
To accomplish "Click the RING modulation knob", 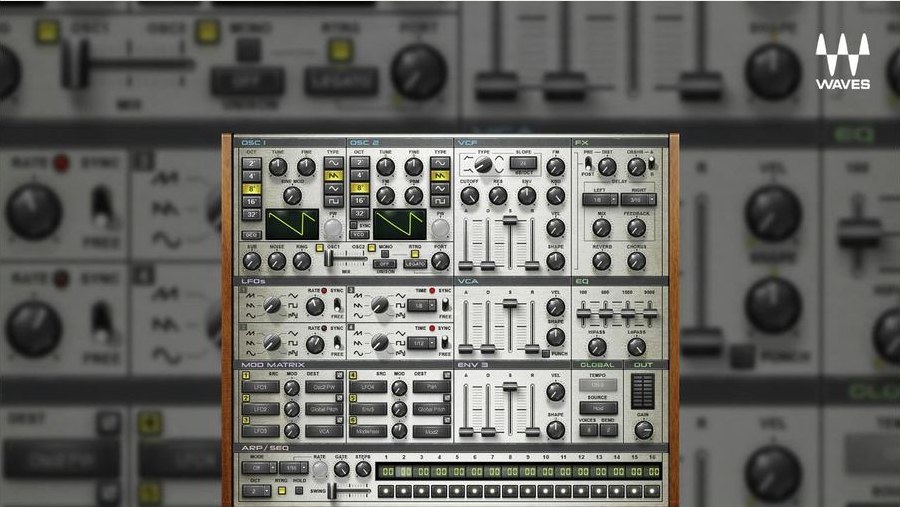I will (x=302, y=261).
